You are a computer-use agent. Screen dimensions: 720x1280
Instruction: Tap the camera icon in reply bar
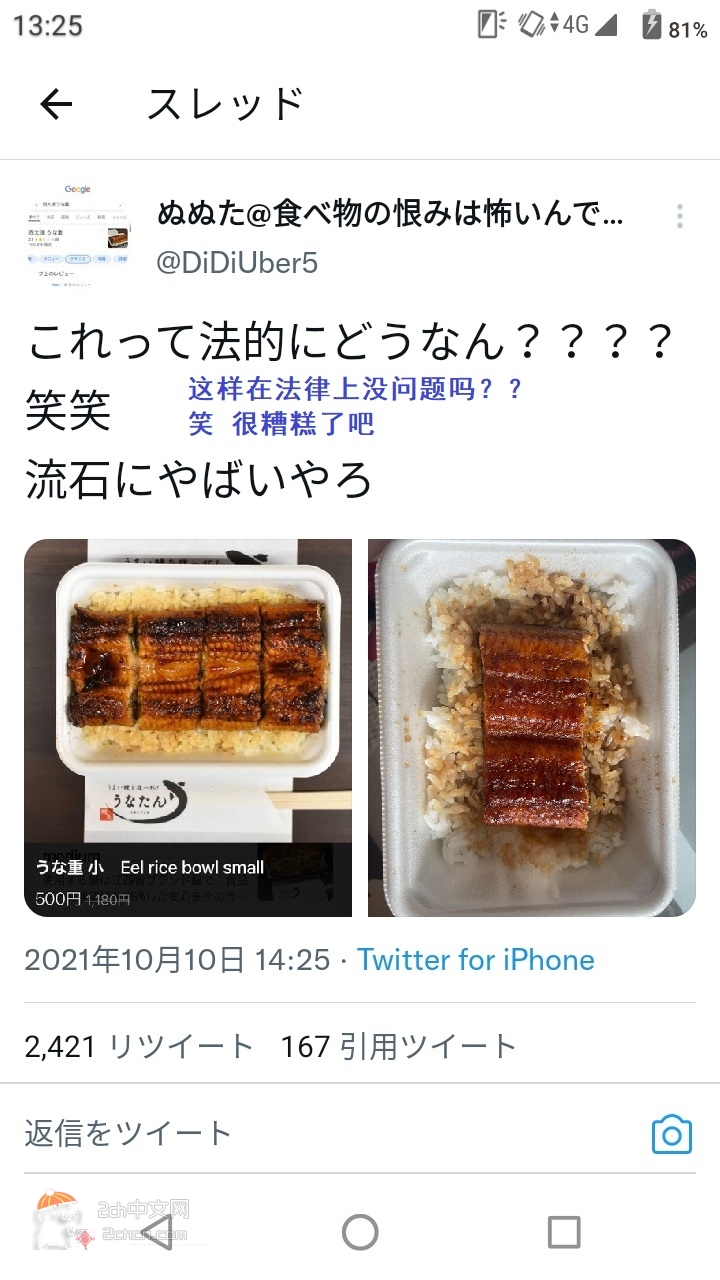pyautogui.click(x=672, y=1134)
